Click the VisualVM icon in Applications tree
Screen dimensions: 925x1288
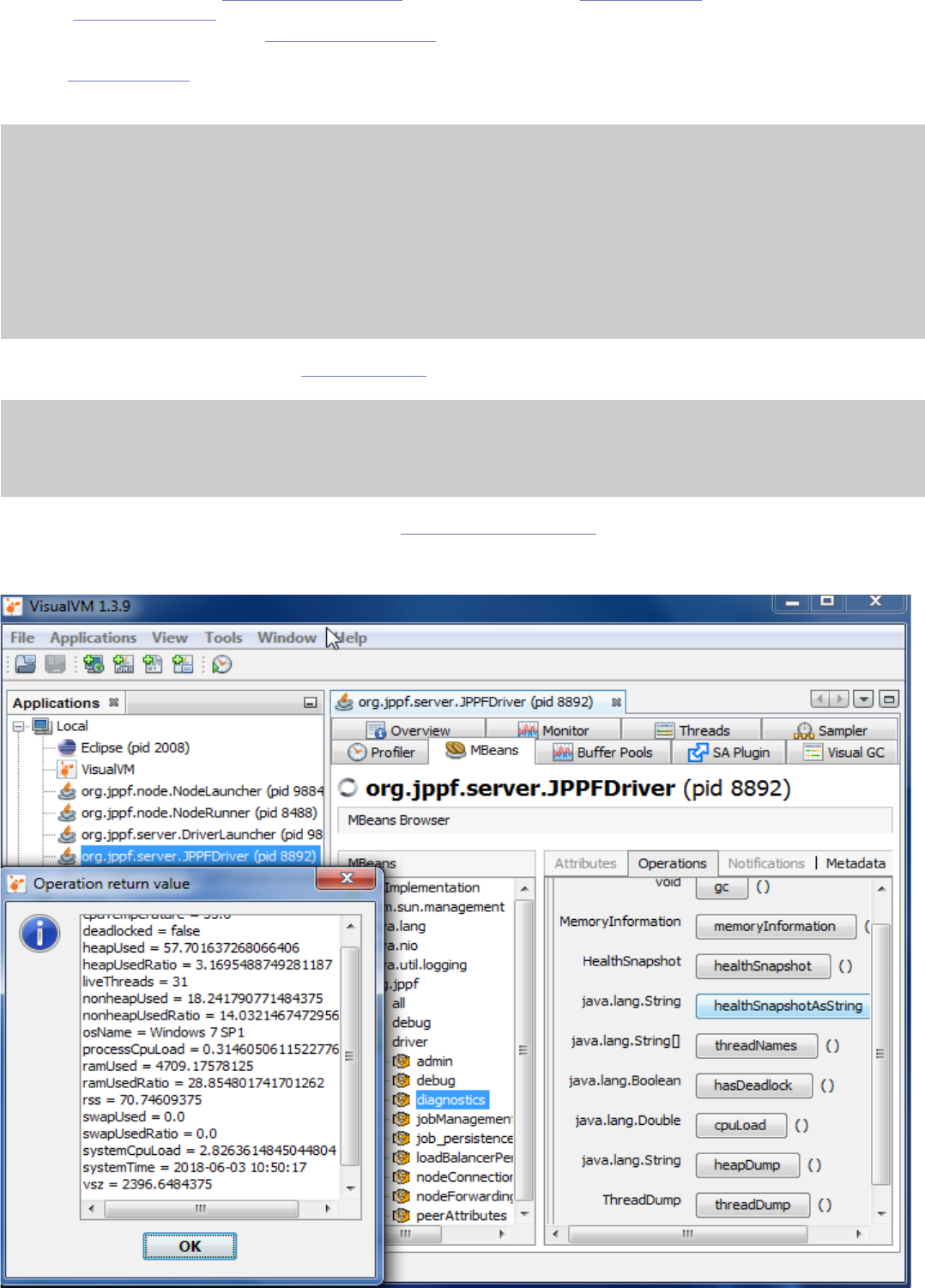click(x=67, y=769)
